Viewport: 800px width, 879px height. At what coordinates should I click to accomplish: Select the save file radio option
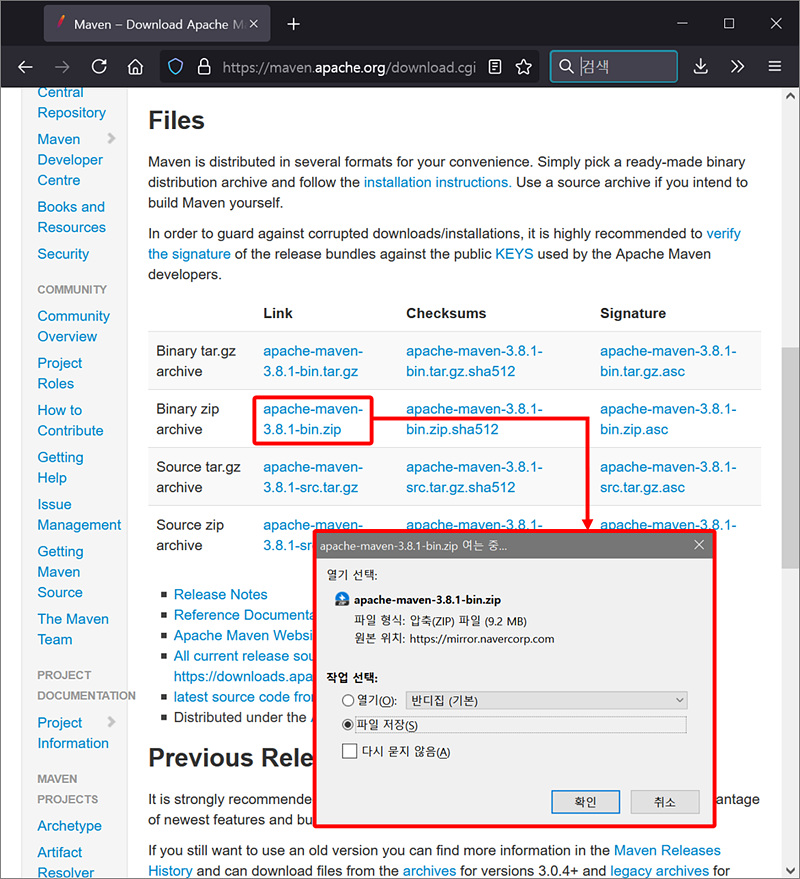point(348,725)
